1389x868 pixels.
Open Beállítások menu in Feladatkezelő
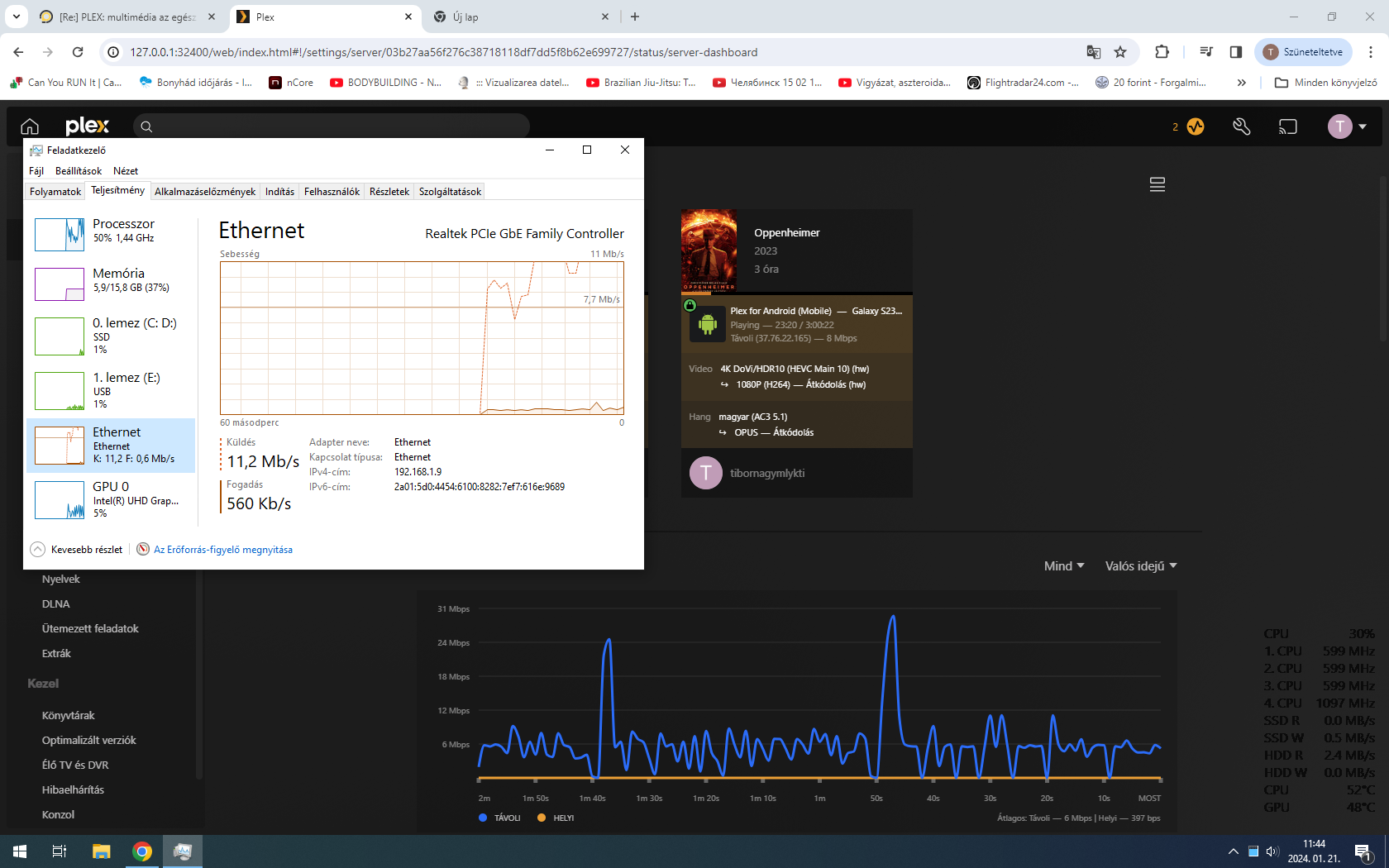coord(79,171)
